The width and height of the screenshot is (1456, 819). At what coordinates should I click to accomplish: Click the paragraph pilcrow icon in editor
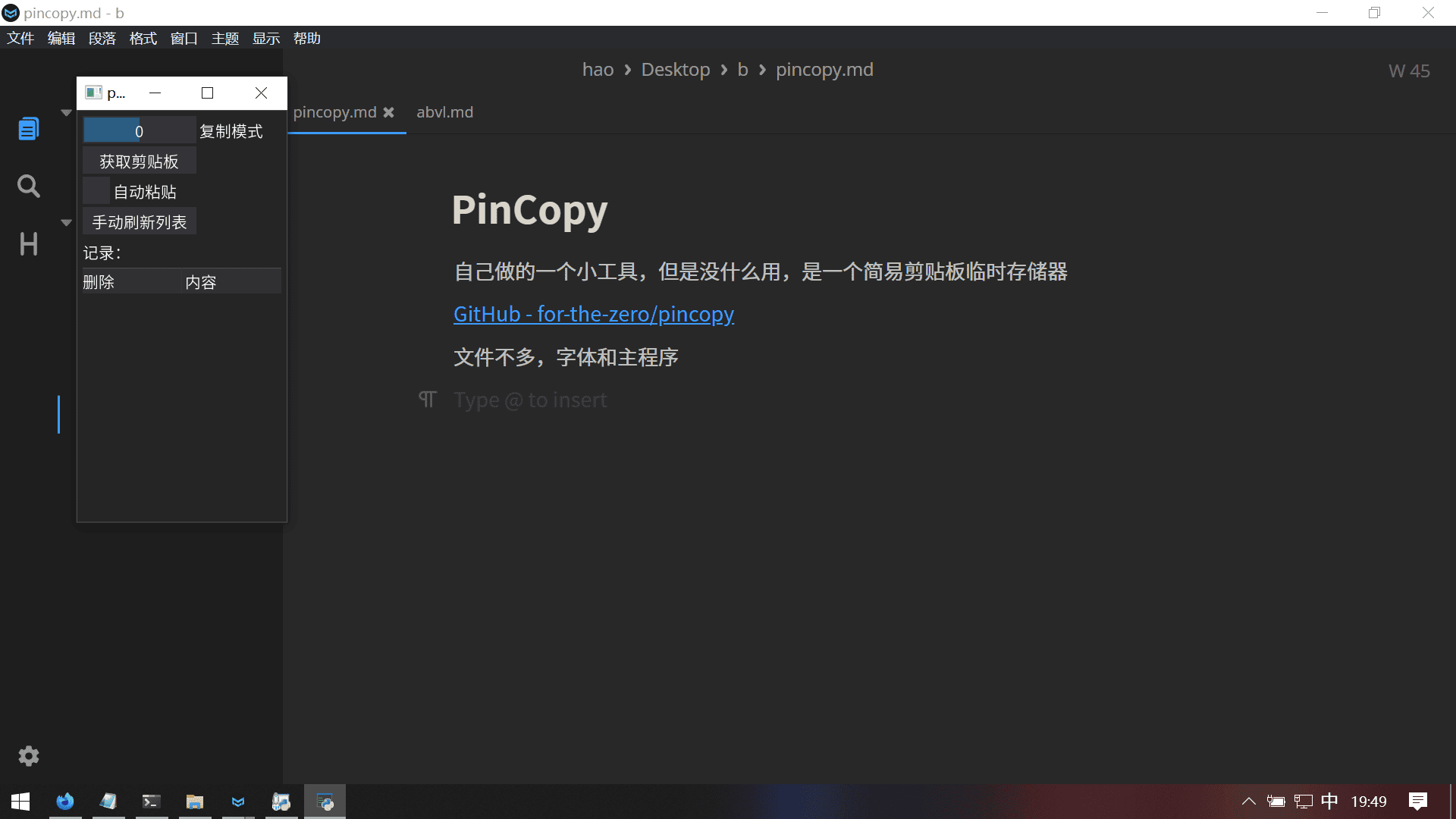[x=428, y=400]
